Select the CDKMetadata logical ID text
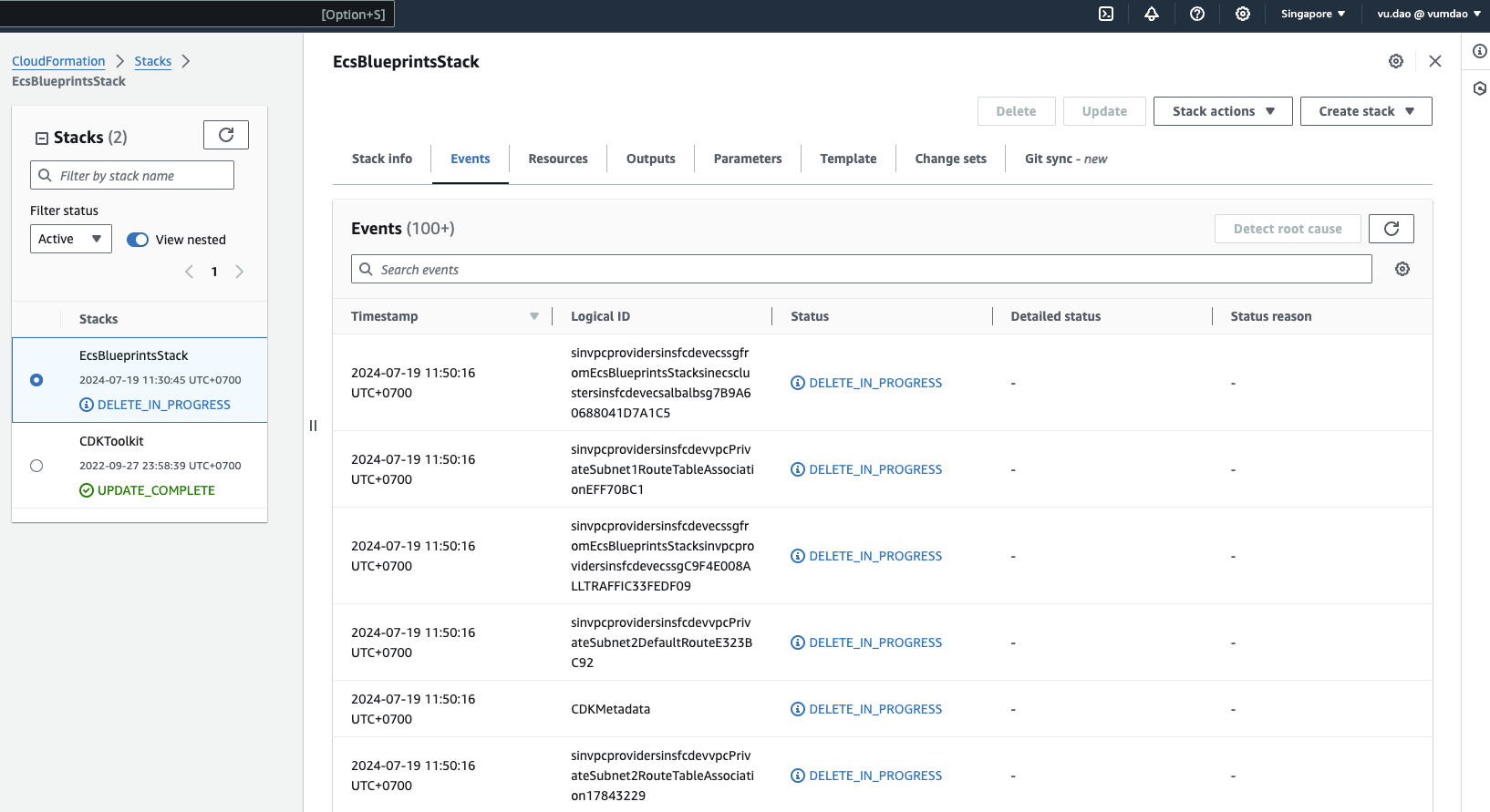 [611, 709]
